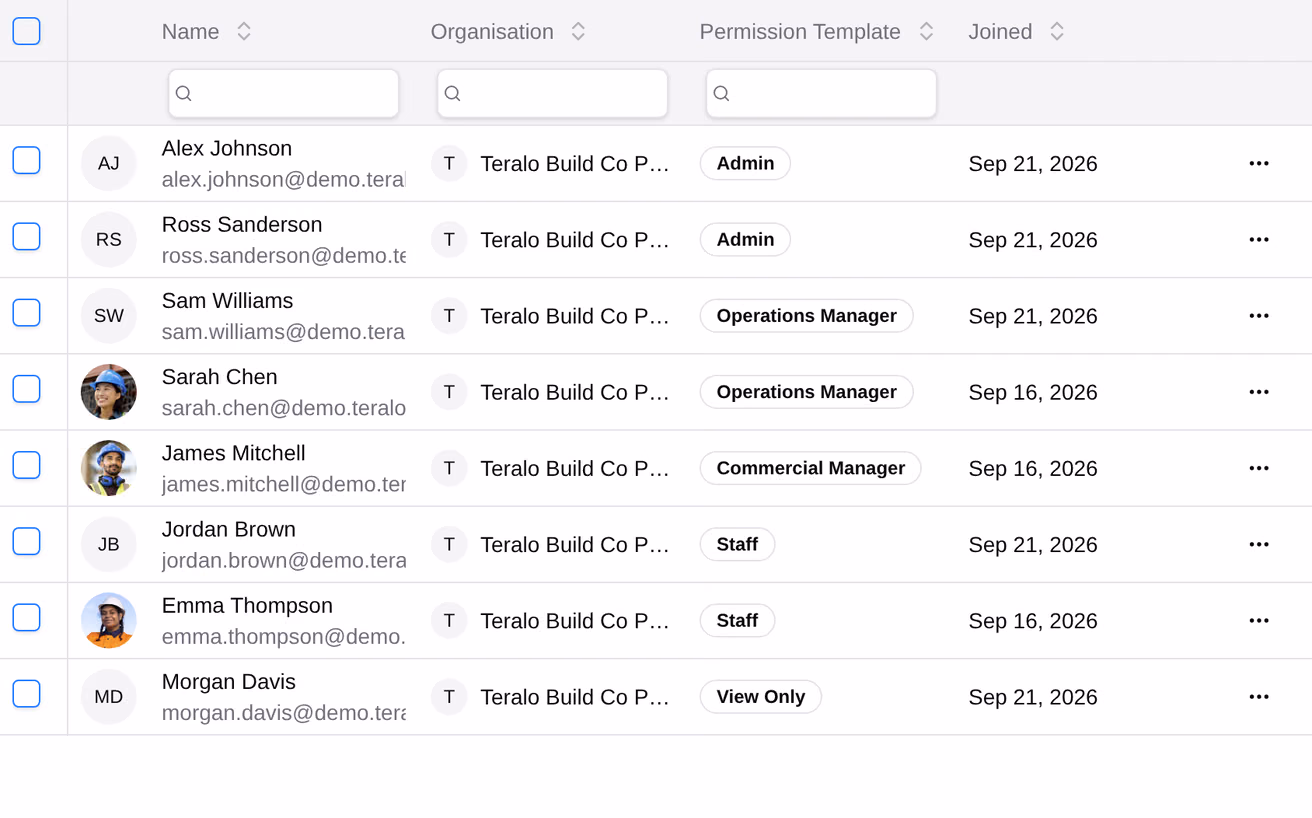Viewport: 1312px width, 818px height.
Task: Select the Morgan Davis row checkbox
Action: point(27,693)
